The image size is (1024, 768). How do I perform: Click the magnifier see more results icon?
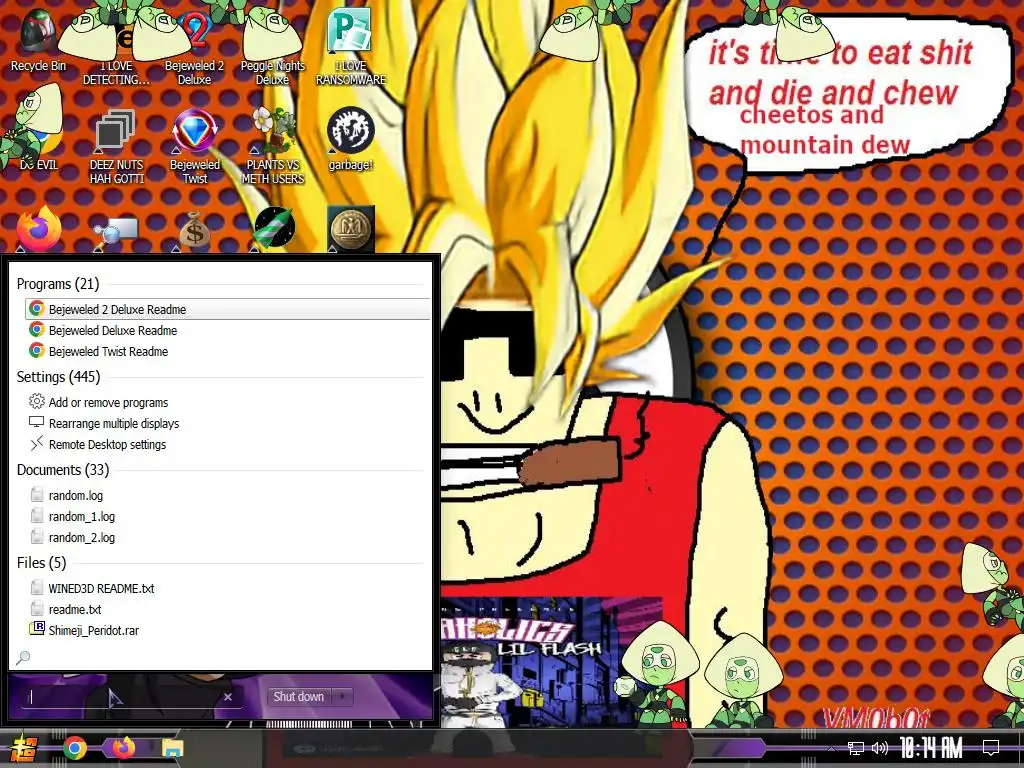[23, 658]
